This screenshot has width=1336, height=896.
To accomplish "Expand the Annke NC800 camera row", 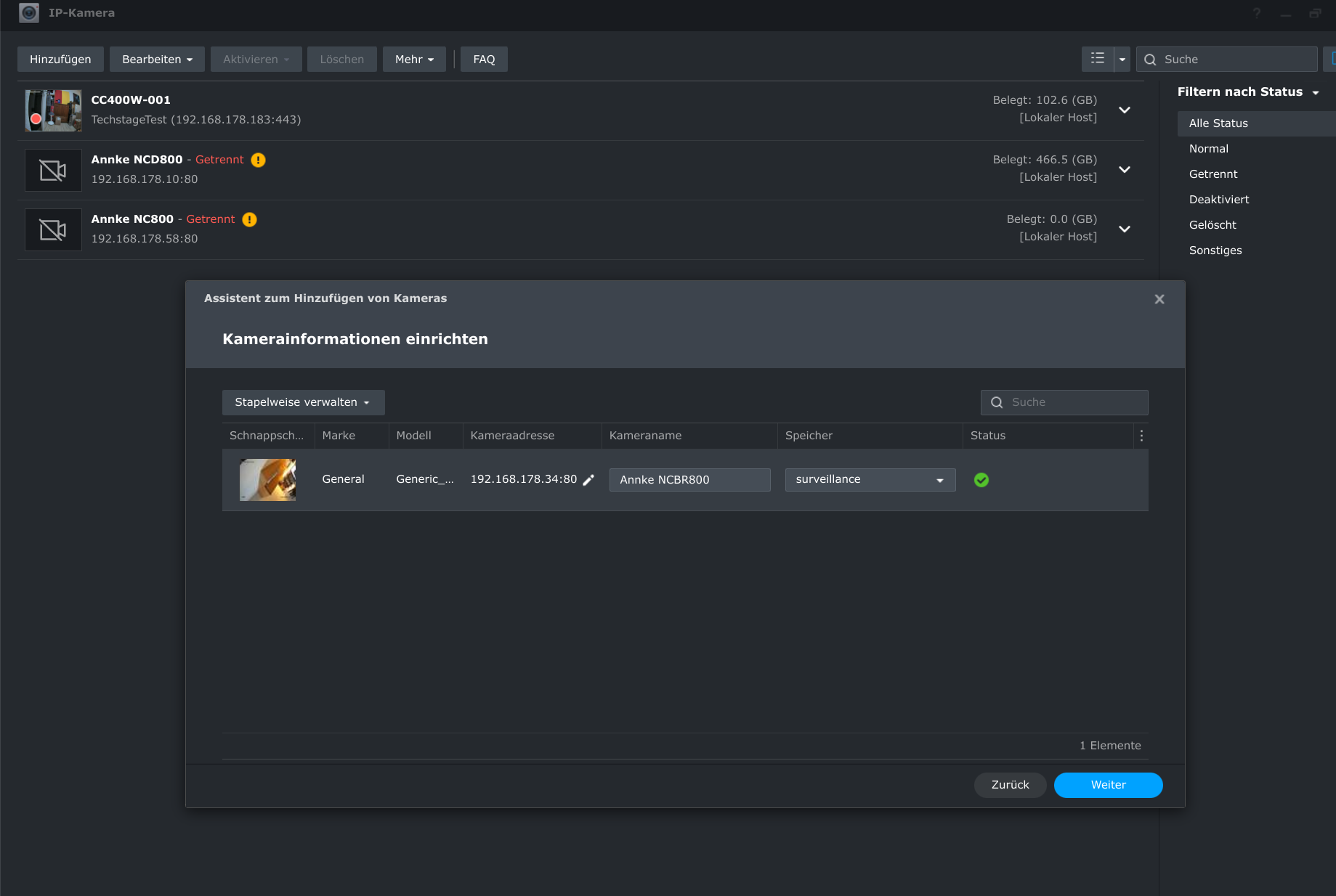I will (x=1125, y=229).
